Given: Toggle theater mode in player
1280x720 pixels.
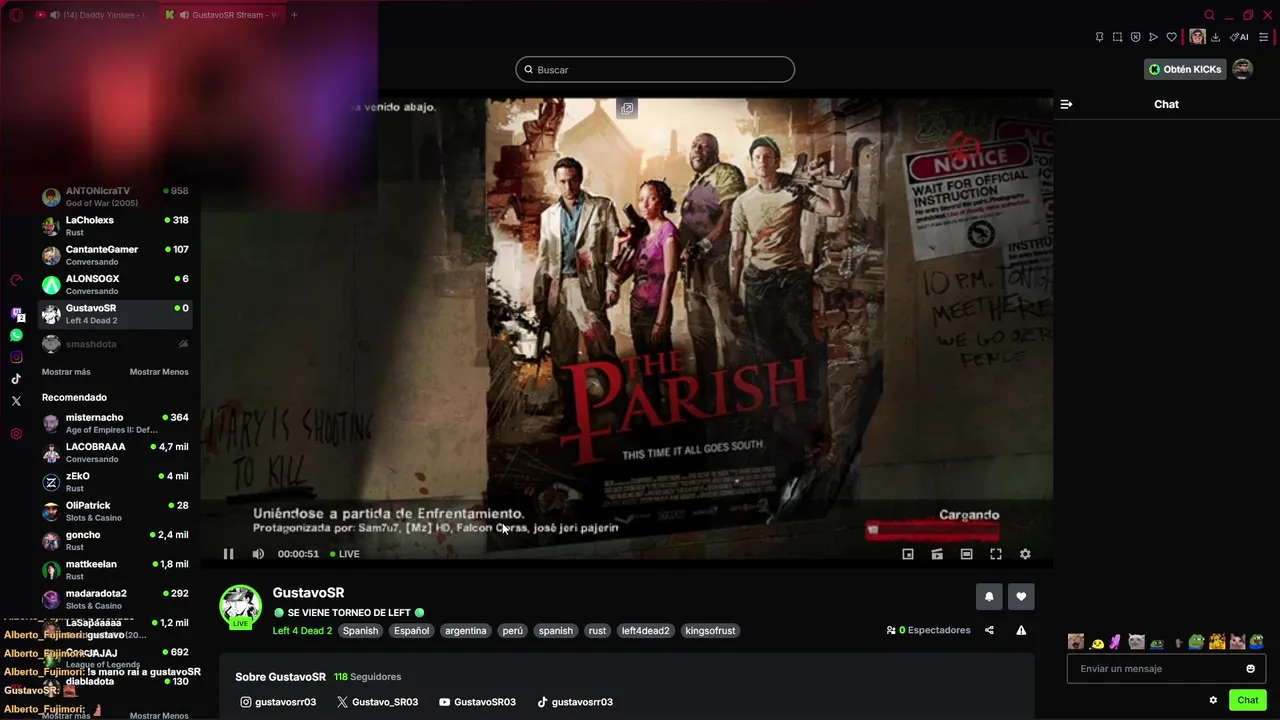Looking at the screenshot, I should click(966, 554).
